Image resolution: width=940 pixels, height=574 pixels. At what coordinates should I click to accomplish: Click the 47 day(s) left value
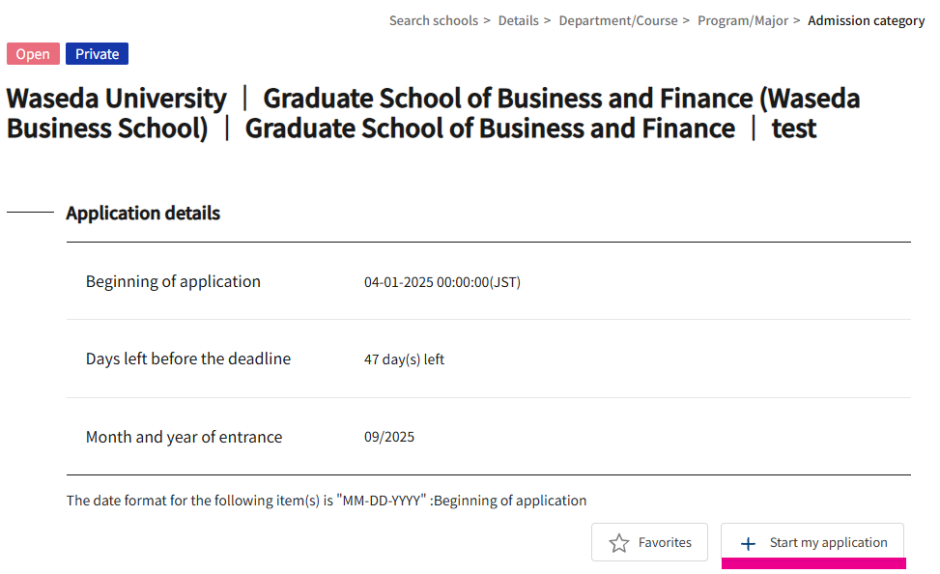coord(403,359)
